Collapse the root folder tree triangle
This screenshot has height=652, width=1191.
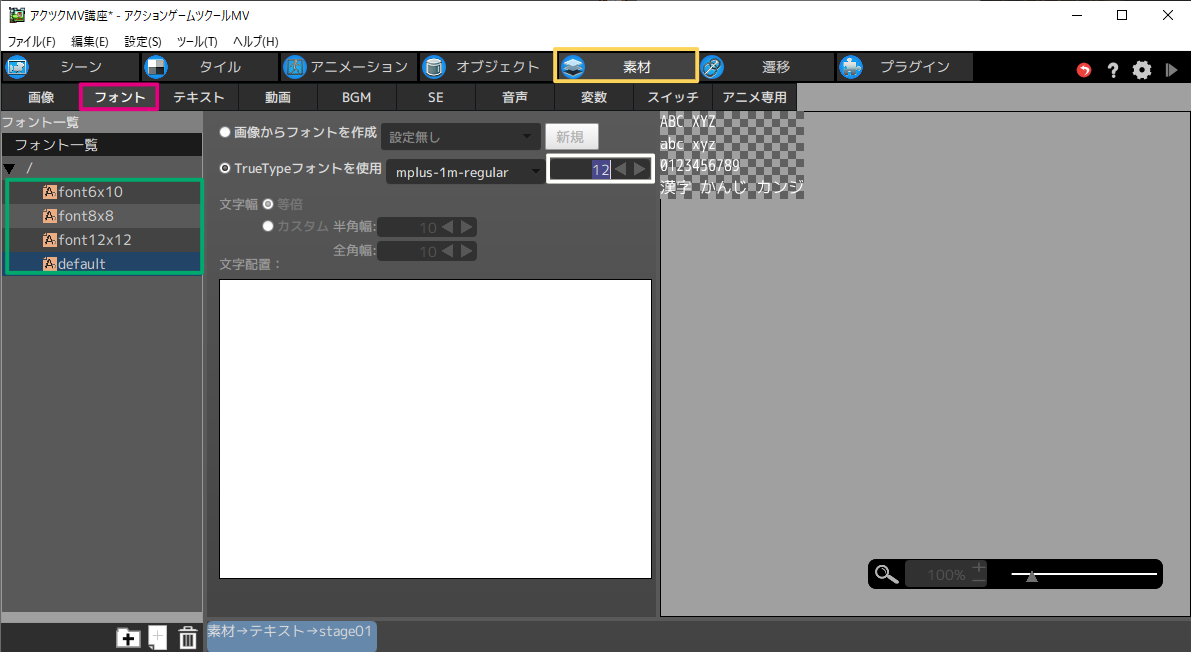click(10, 168)
